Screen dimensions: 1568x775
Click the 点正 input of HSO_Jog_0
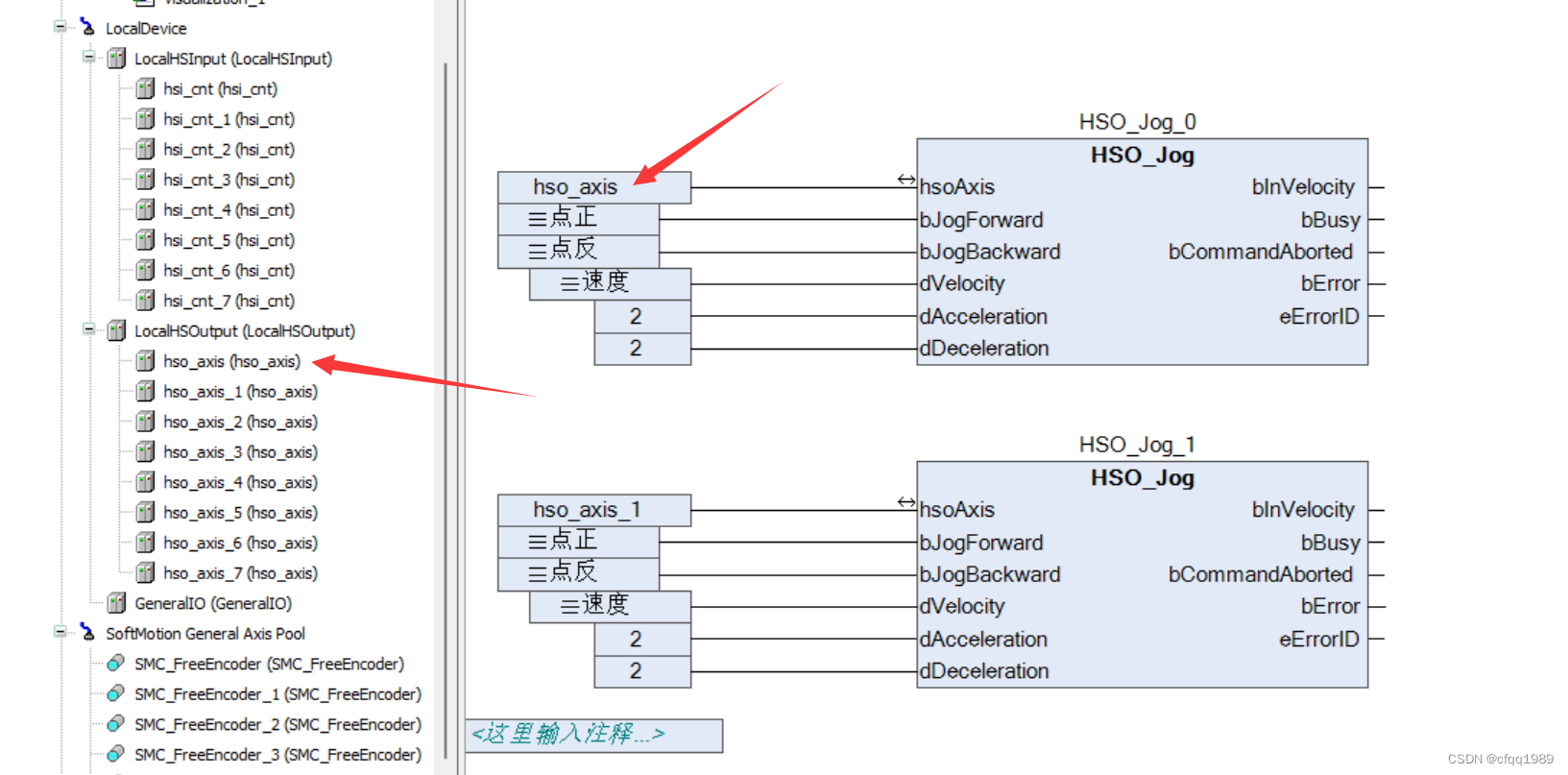tap(578, 219)
